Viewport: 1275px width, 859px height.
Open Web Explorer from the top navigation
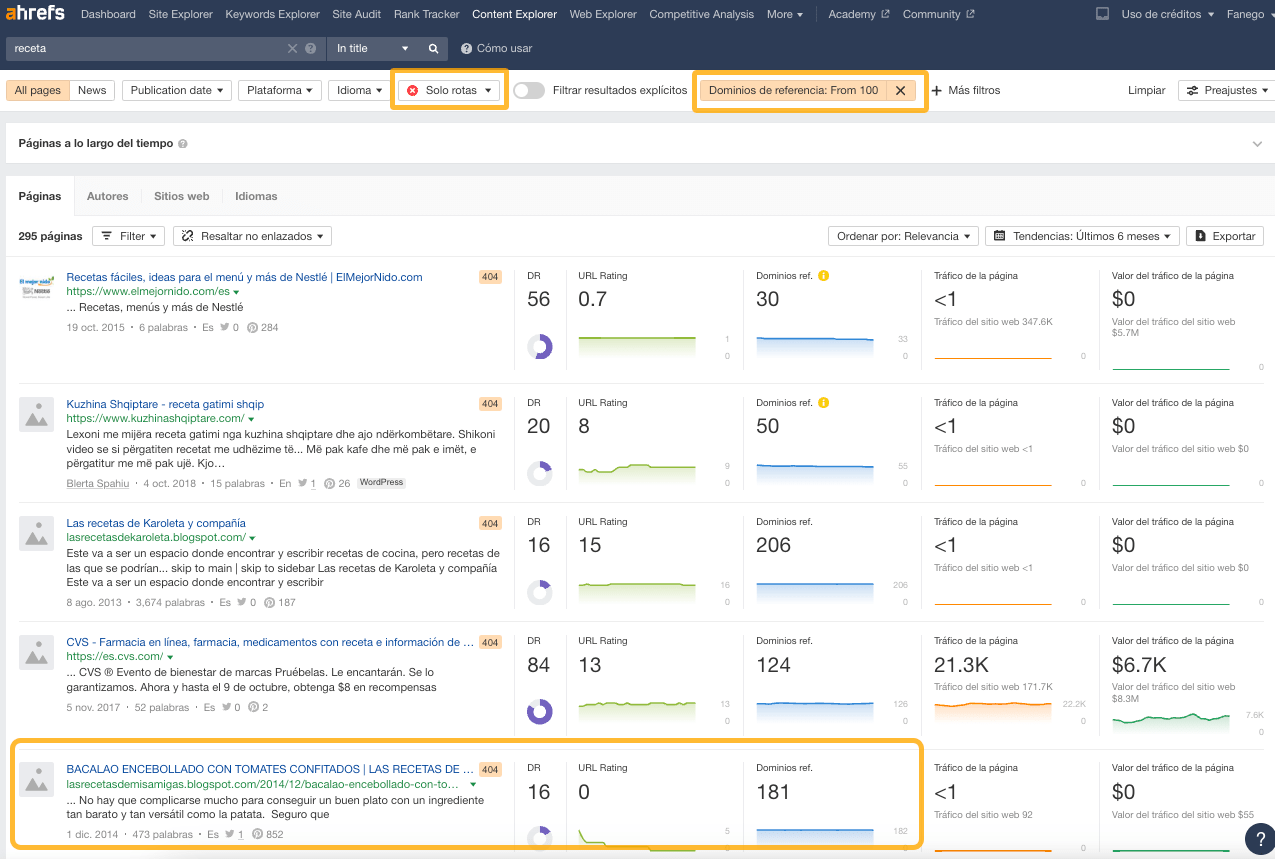pyautogui.click(x=602, y=14)
